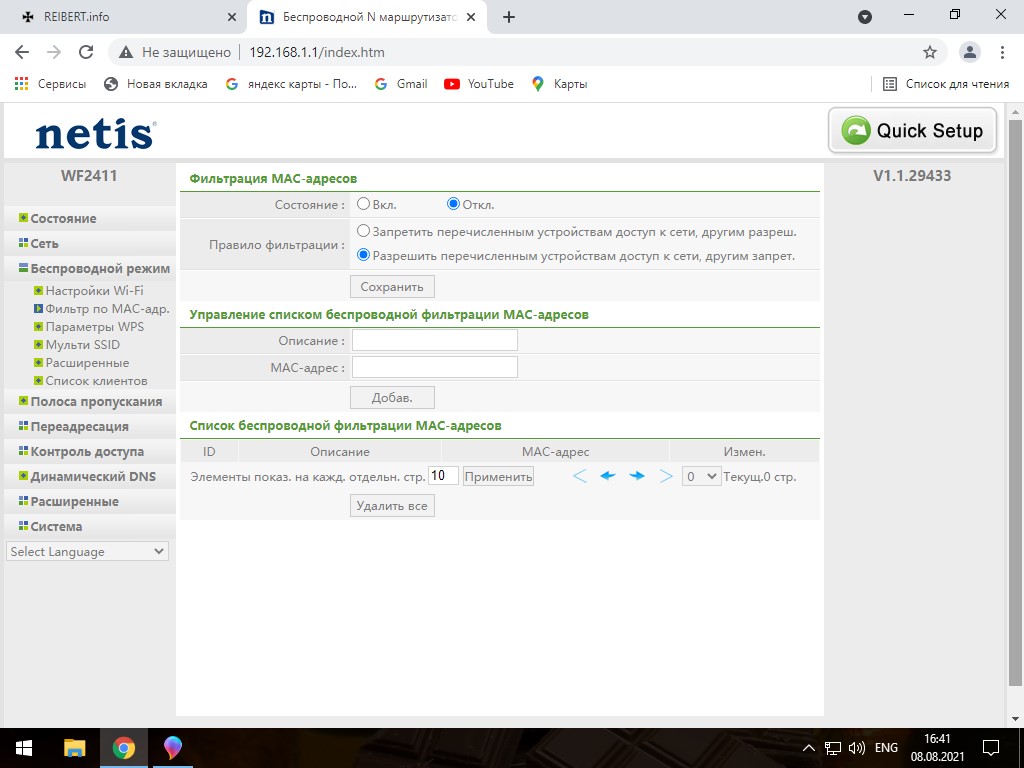This screenshot has height=768, width=1024.
Task: Click next page bold right arrow
Action: [637, 476]
